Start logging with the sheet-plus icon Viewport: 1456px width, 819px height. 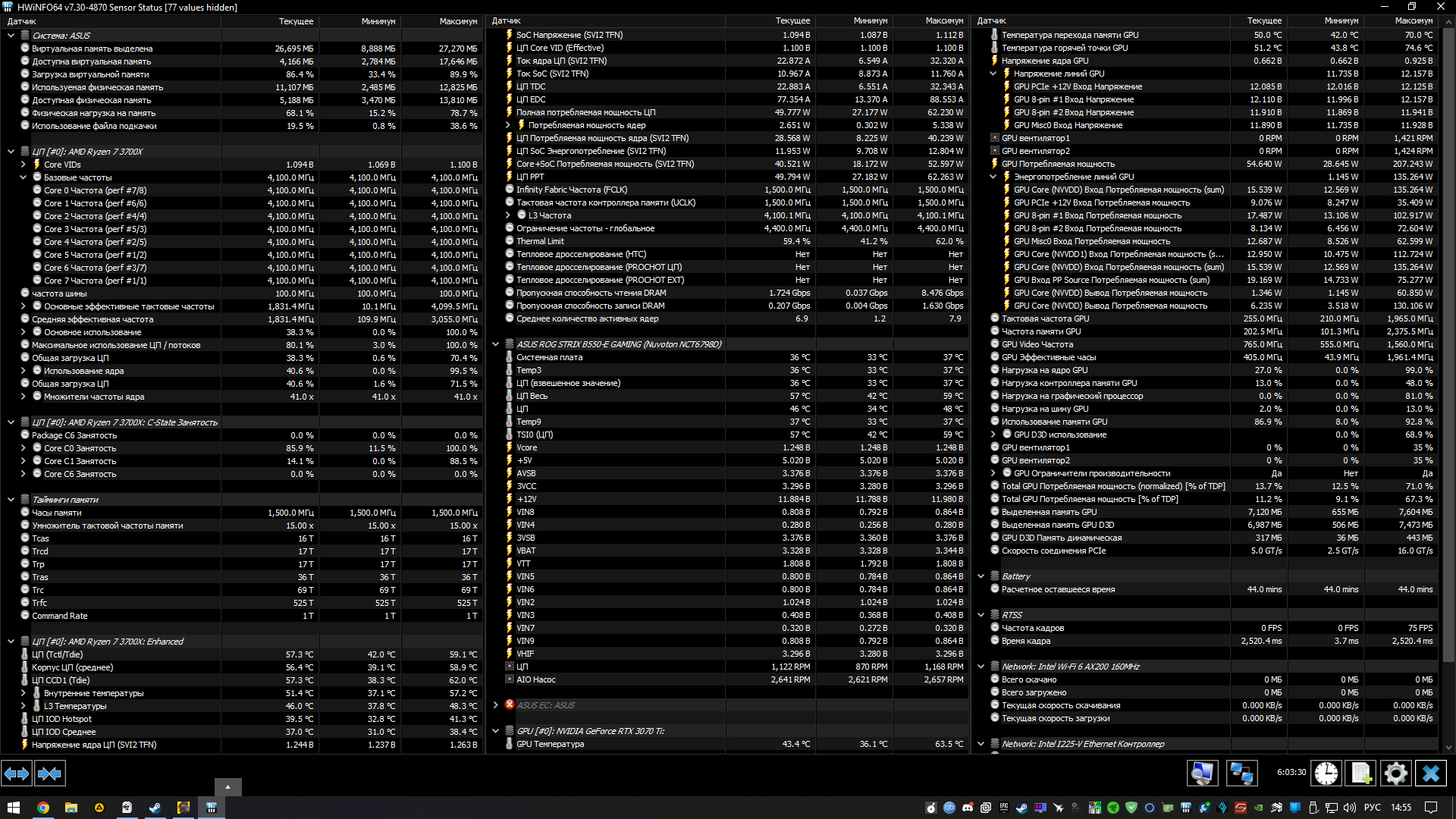pyautogui.click(x=1361, y=773)
